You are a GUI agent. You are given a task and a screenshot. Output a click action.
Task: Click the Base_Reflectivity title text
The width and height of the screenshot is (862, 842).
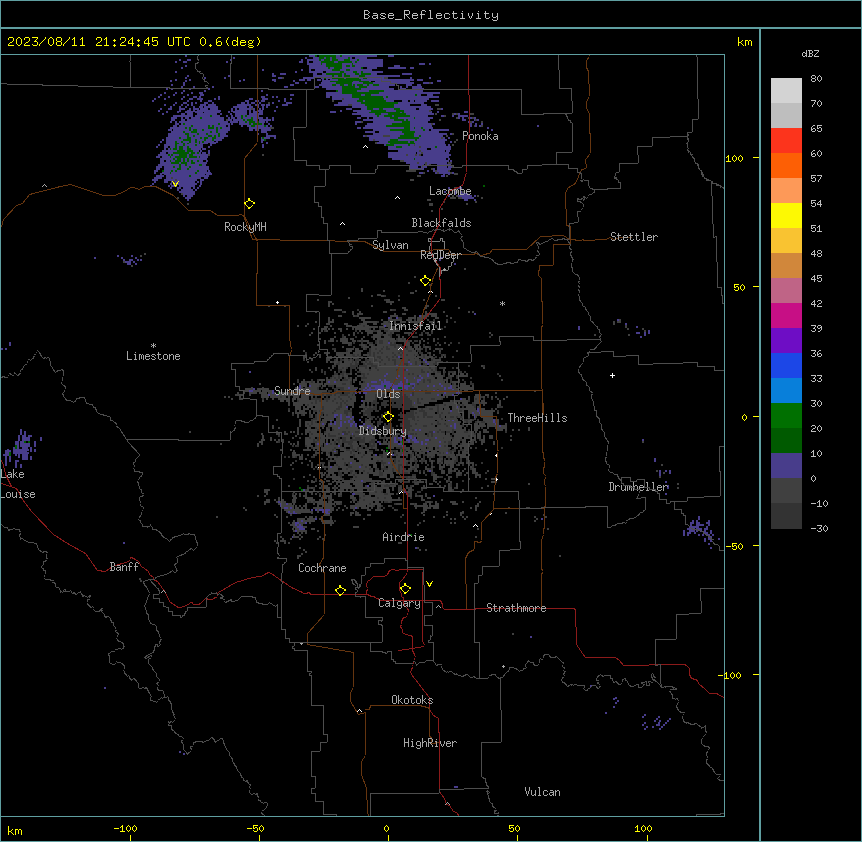point(431,15)
